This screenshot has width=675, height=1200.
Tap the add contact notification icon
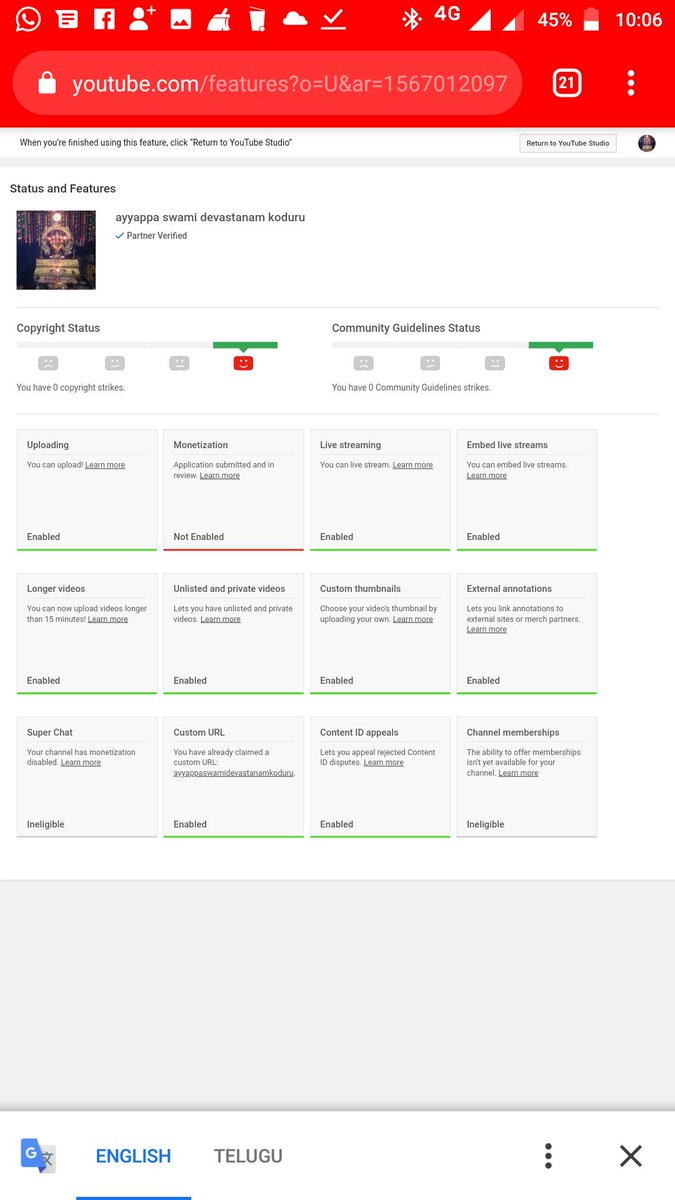click(143, 19)
